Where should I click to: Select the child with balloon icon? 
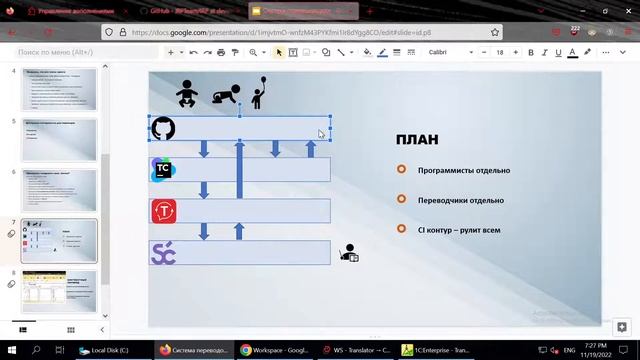coord(259,92)
